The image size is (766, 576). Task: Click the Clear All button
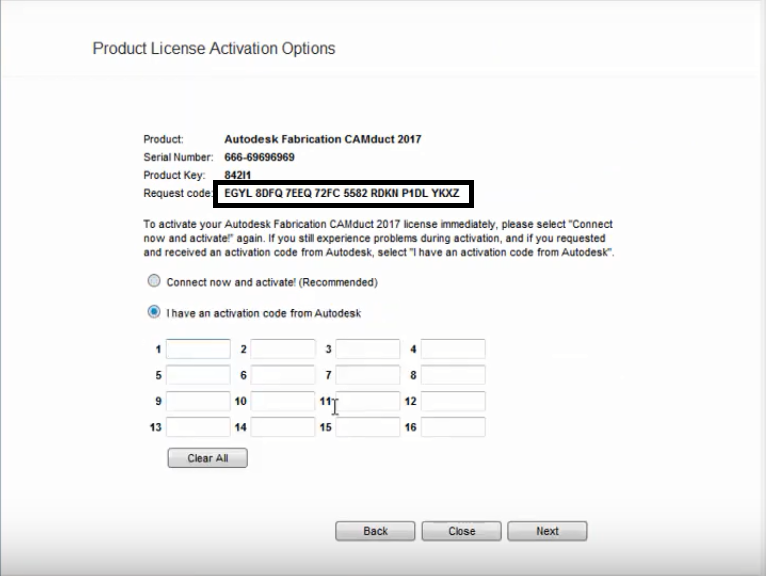[x=208, y=458]
